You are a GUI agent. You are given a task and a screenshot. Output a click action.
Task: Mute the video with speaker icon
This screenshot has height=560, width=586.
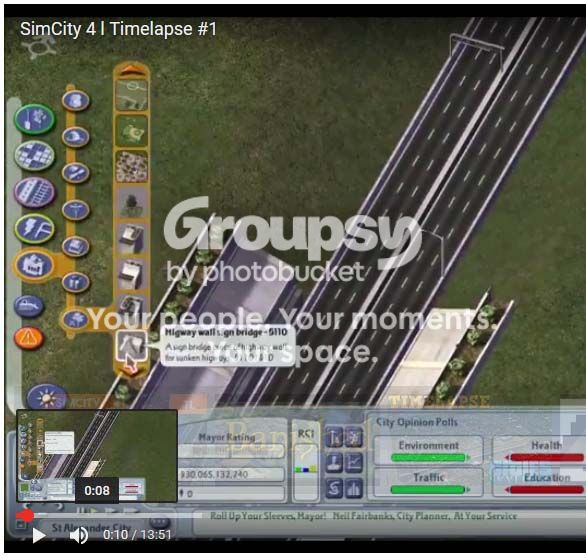coord(78,535)
